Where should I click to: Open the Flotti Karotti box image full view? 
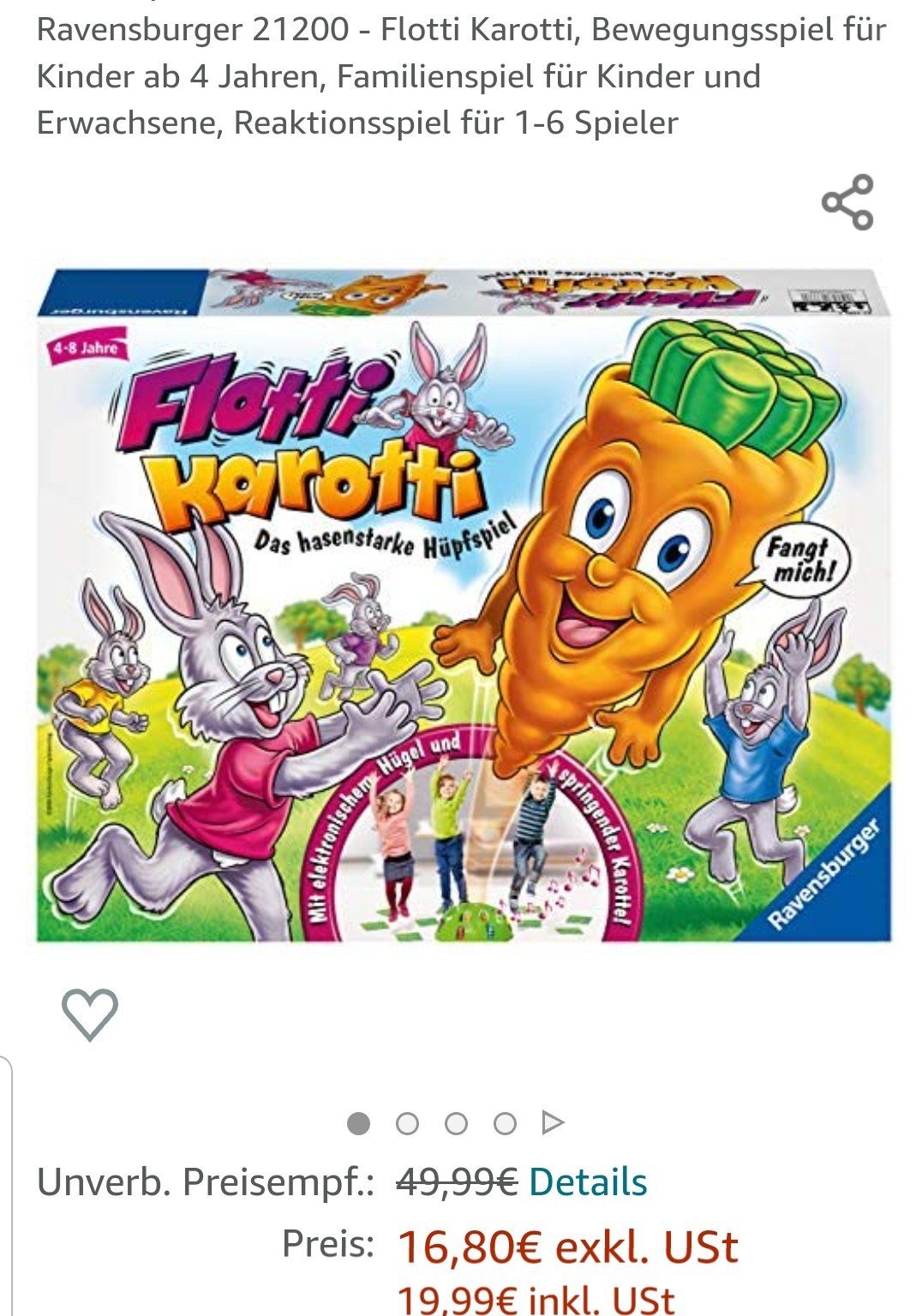464,605
